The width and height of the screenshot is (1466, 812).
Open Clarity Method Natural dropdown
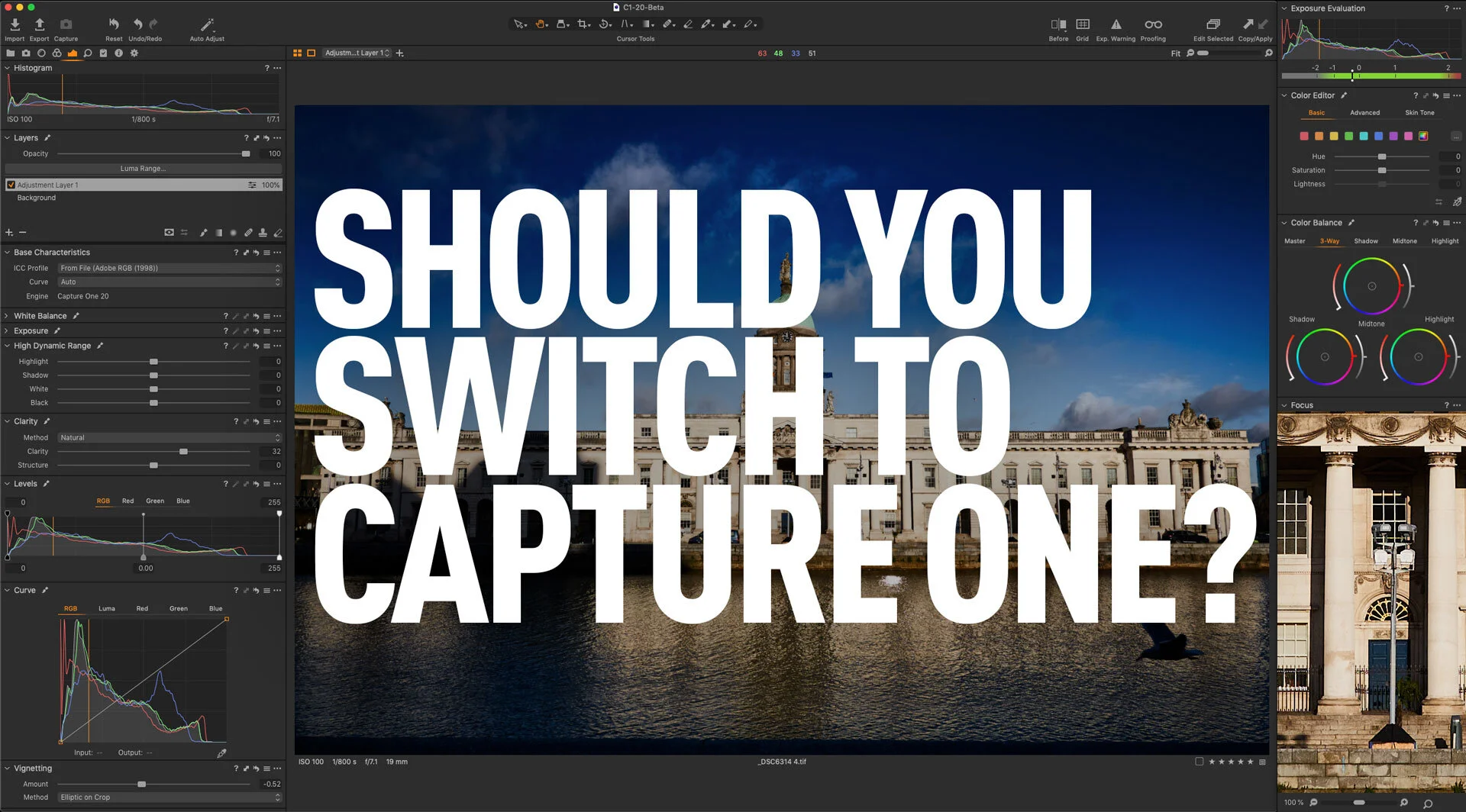tap(170, 438)
